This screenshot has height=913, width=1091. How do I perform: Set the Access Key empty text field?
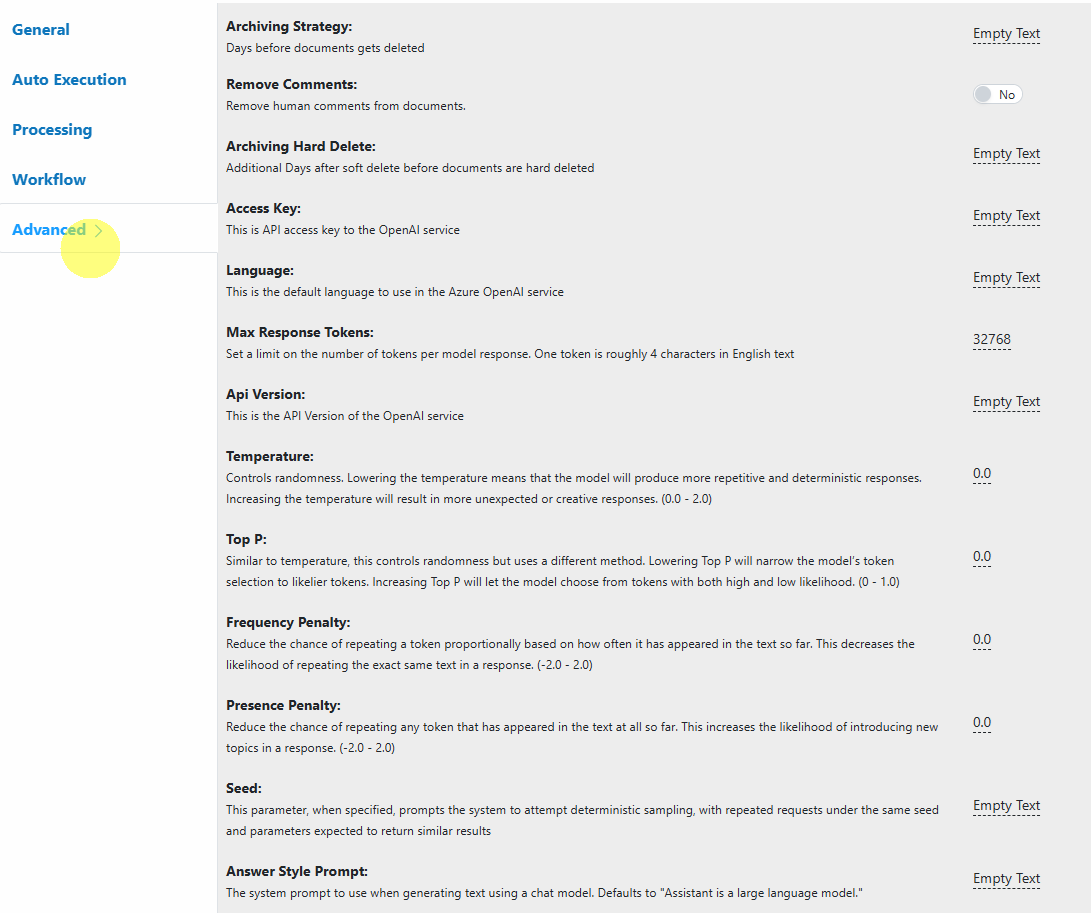pos(1006,216)
